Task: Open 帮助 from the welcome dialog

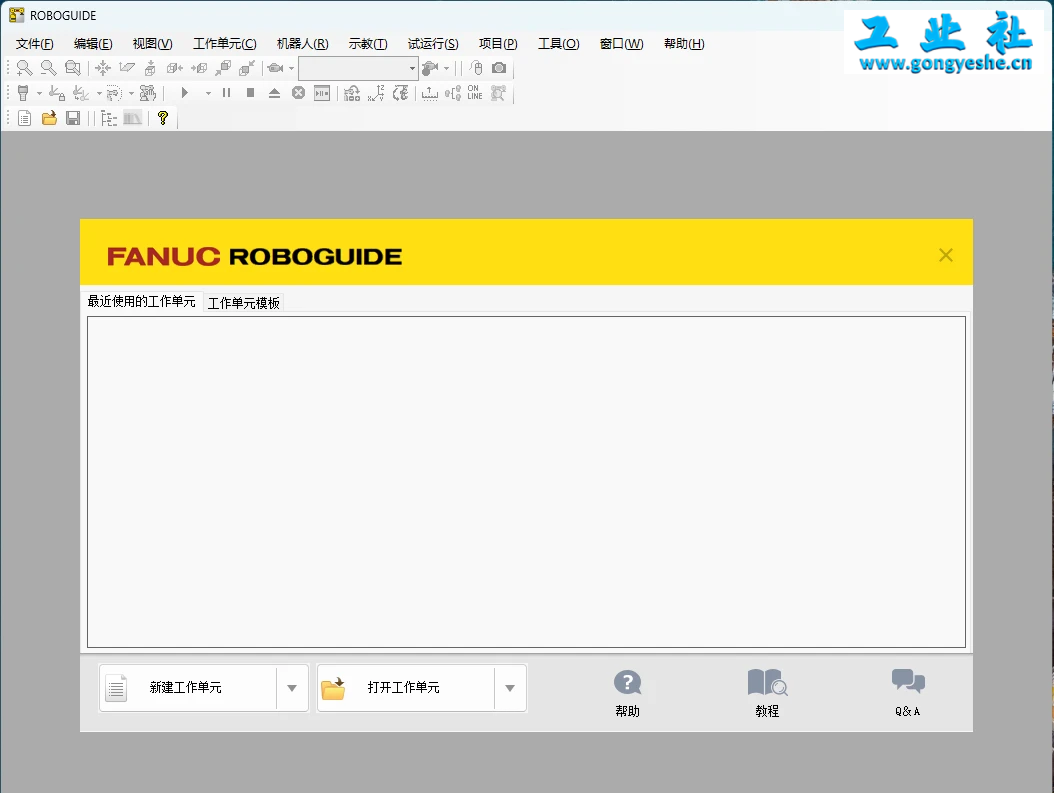Action: [x=627, y=694]
